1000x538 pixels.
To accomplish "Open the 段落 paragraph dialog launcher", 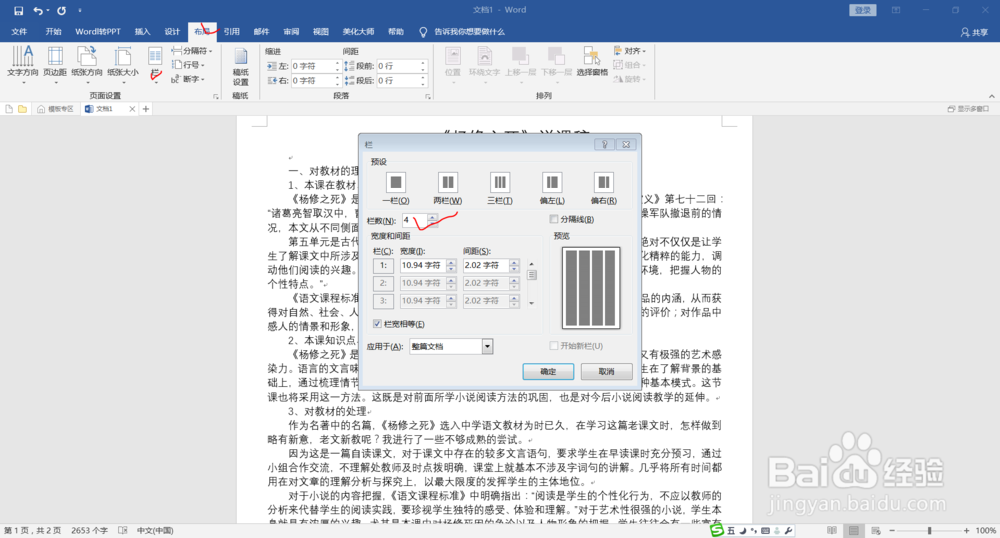I will [x=427, y=96].
